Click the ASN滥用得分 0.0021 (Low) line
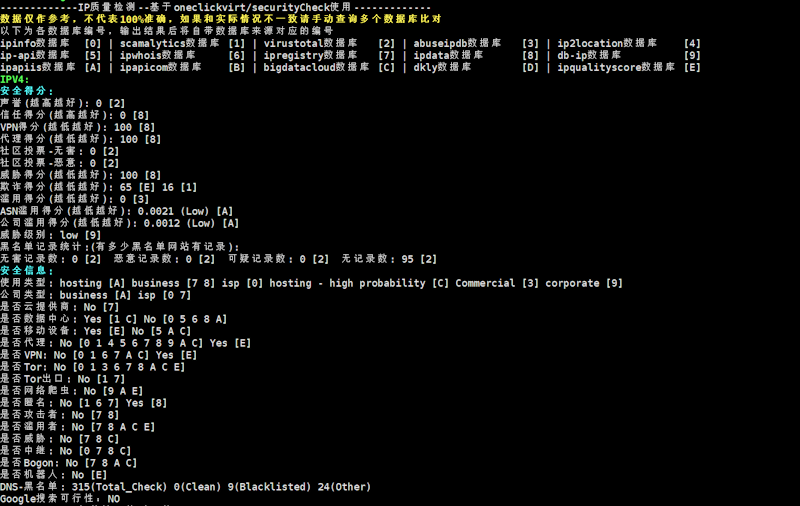The image size is (800, 506). pos(116,211)
